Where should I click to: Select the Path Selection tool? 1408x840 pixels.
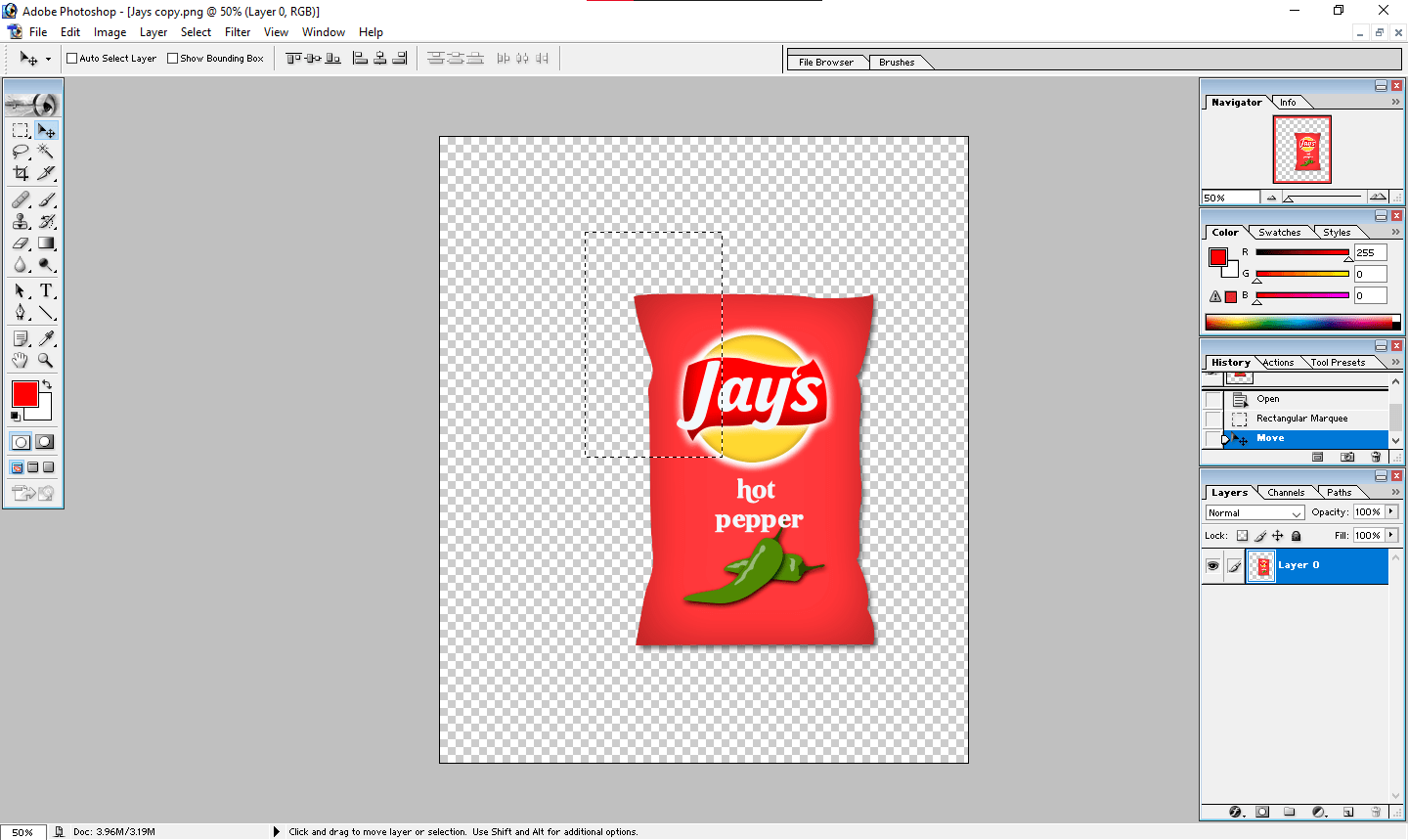point(21,290)
